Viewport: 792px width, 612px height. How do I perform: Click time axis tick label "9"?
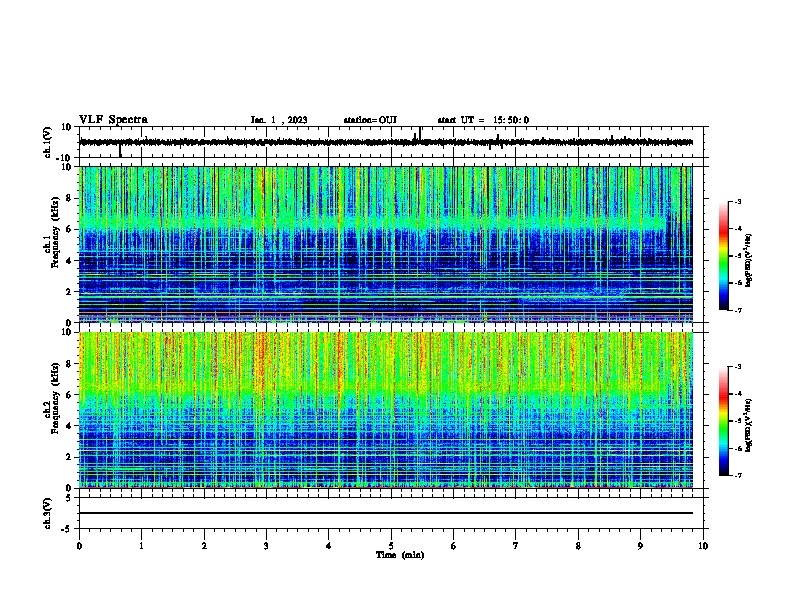click(x=640, y=546)
